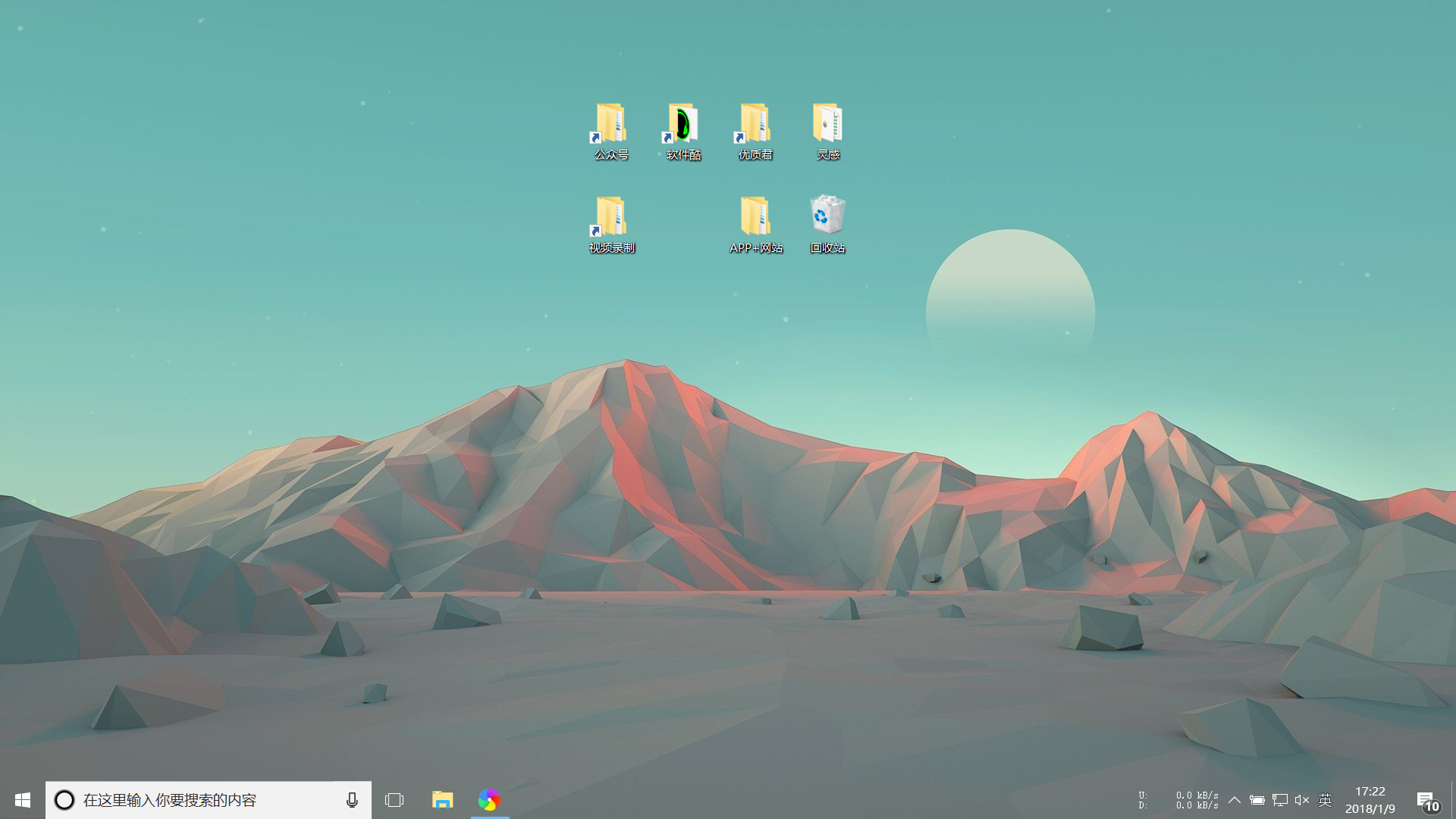Select the 软件酷 shortcut icon
Screen dimensions: 1456x819
[x=682, y=125]
